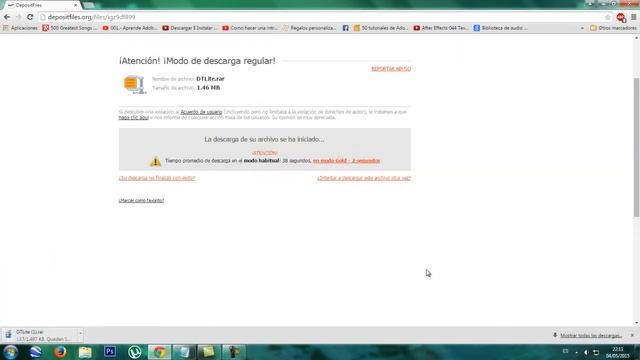Open the 500 Greatest Songs bookmark

tap(70, 28)
